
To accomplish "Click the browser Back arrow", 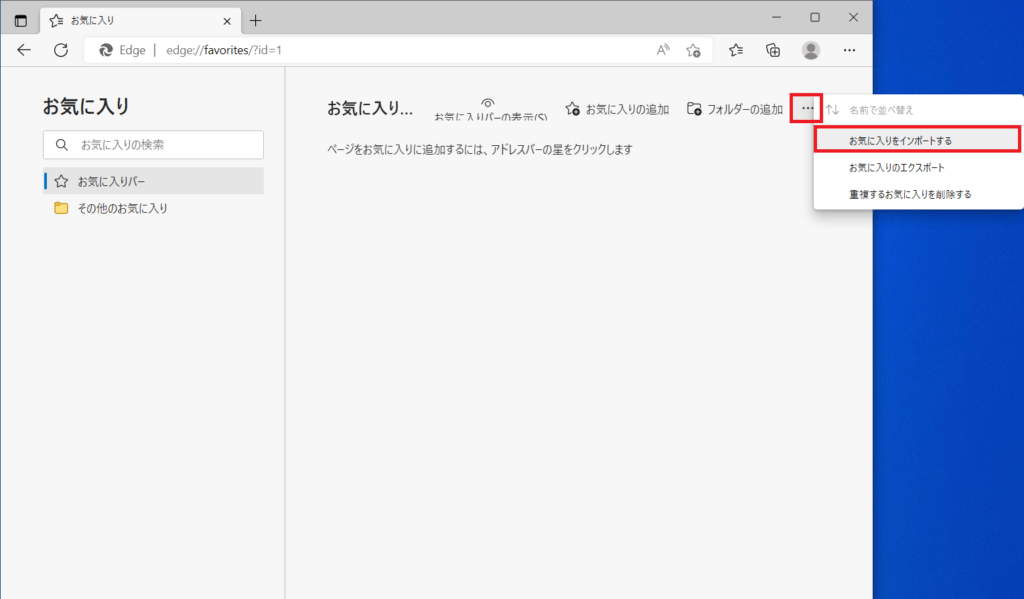I will [24, 50].
